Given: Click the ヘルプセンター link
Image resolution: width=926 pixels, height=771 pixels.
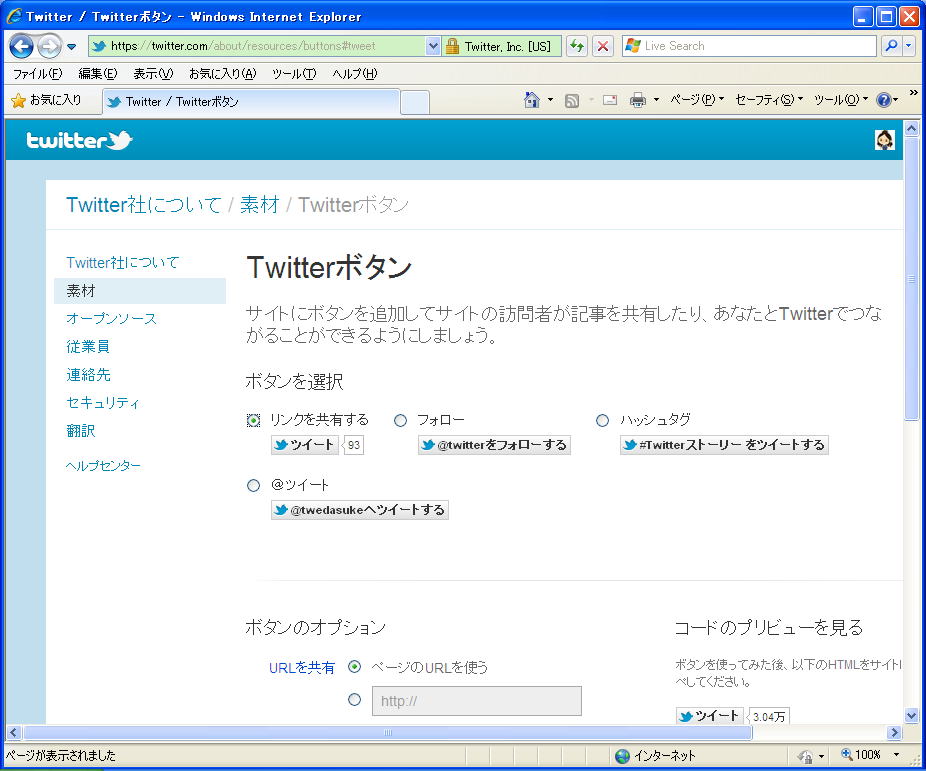Looking at the screenshot, I should point(103,466).
